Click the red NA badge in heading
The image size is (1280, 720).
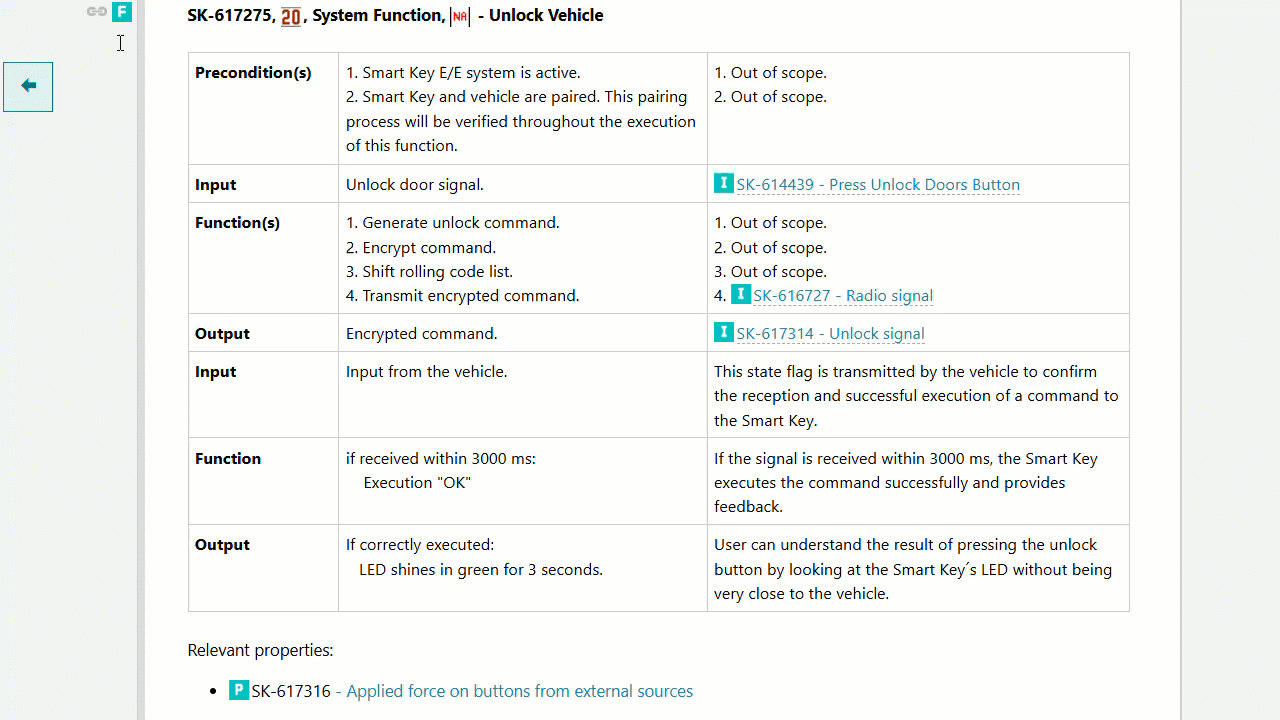click(460, 16)
